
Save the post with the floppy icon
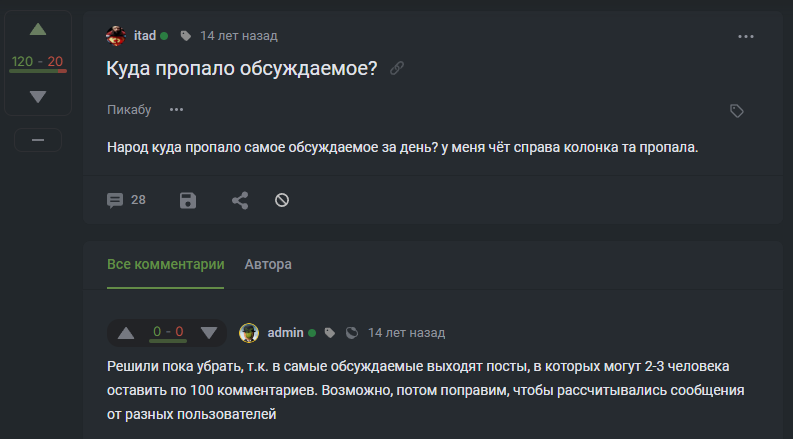click(188, 200)
